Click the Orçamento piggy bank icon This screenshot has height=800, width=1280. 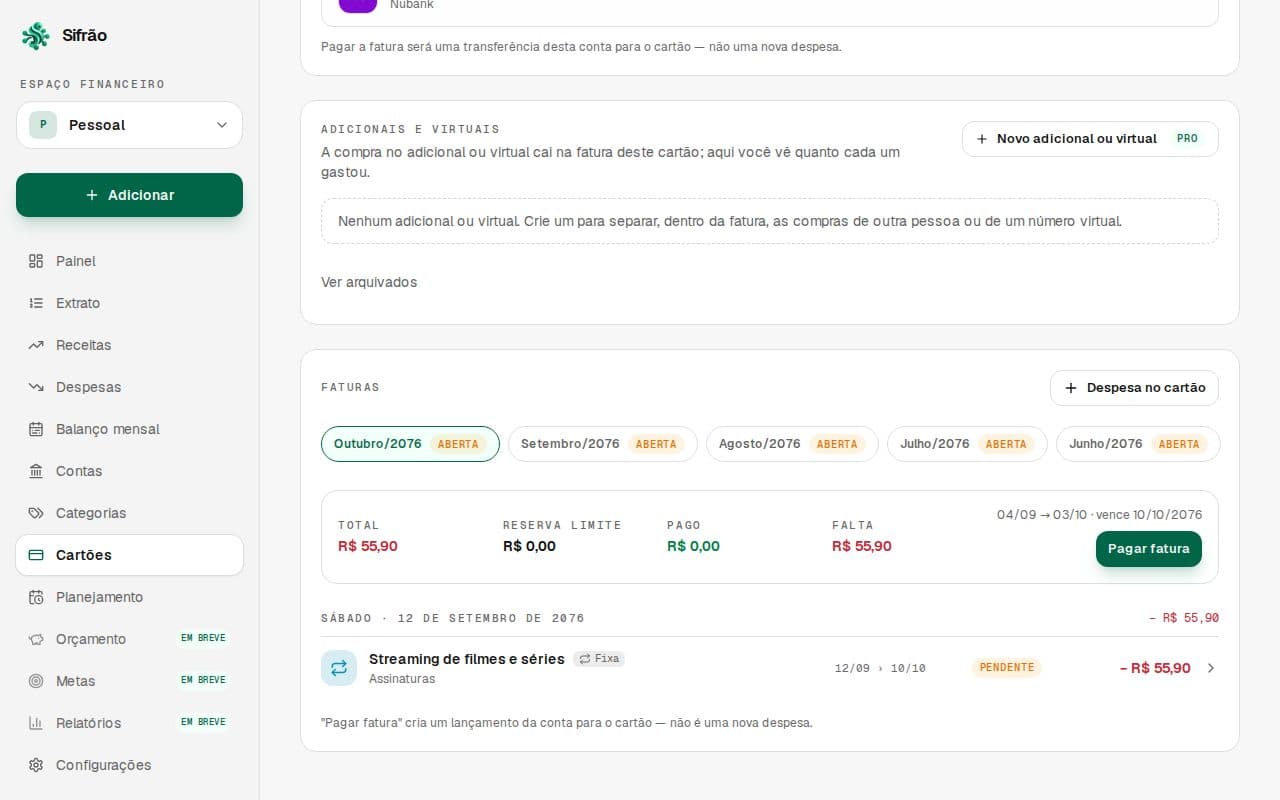click(x=36, y=639)
